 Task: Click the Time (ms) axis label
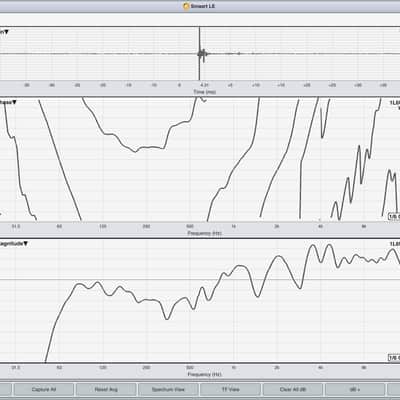point(204,92)
